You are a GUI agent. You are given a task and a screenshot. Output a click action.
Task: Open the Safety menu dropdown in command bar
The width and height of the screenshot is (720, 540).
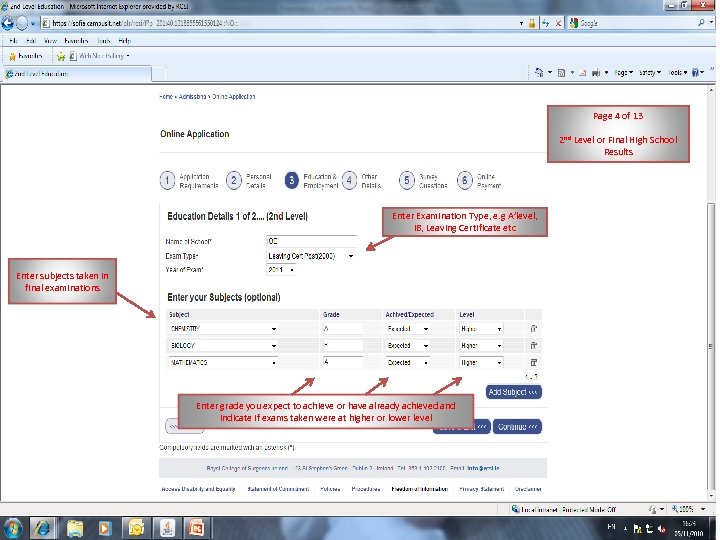[649, 73]
